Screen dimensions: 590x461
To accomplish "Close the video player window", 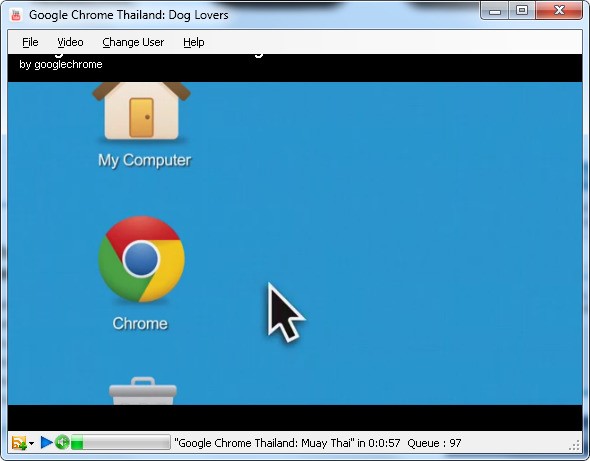I will (x=559, y=11).
